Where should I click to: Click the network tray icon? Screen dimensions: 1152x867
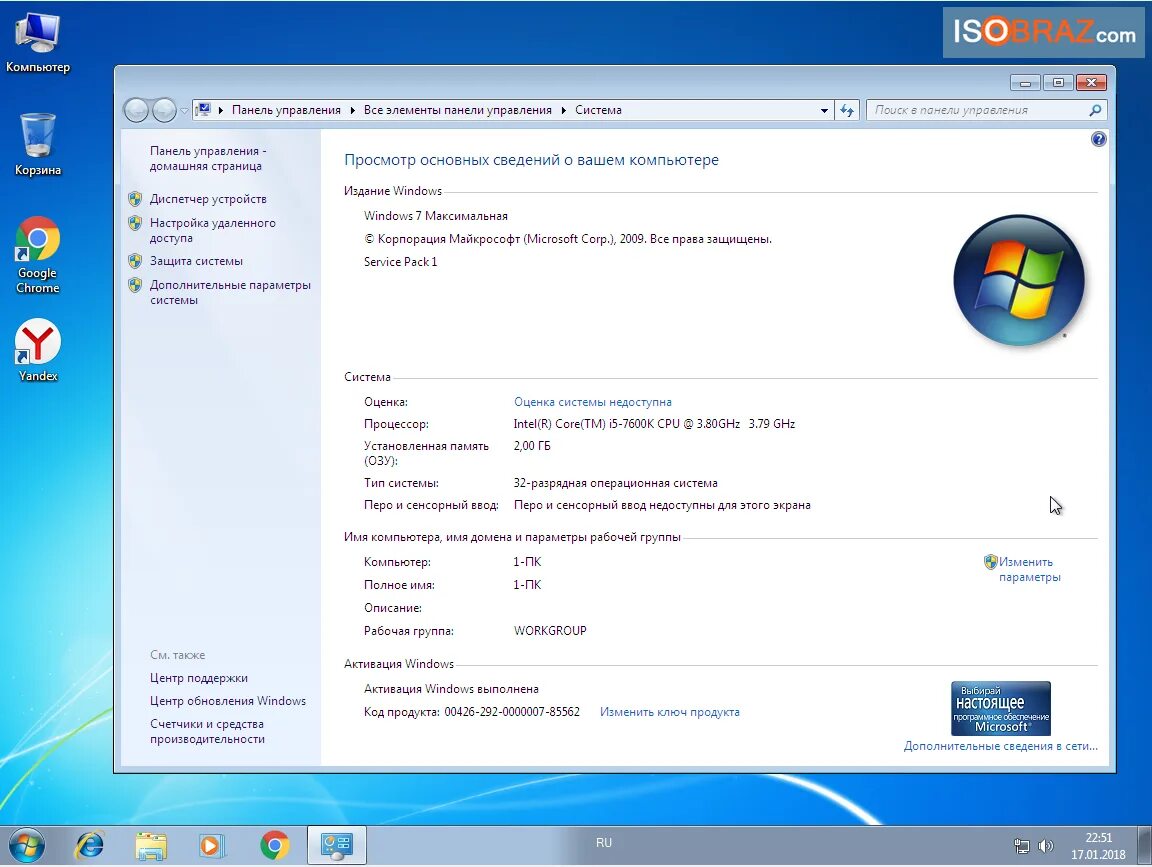1021,846
